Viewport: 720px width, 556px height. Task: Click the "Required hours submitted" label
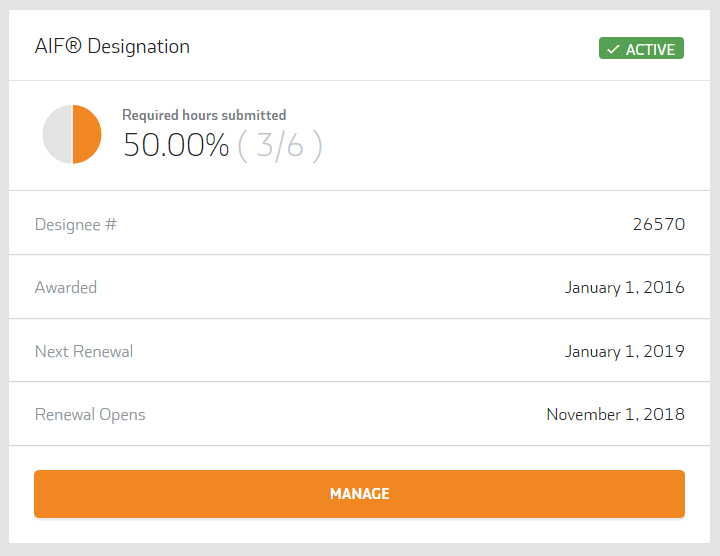click(204, 115)
